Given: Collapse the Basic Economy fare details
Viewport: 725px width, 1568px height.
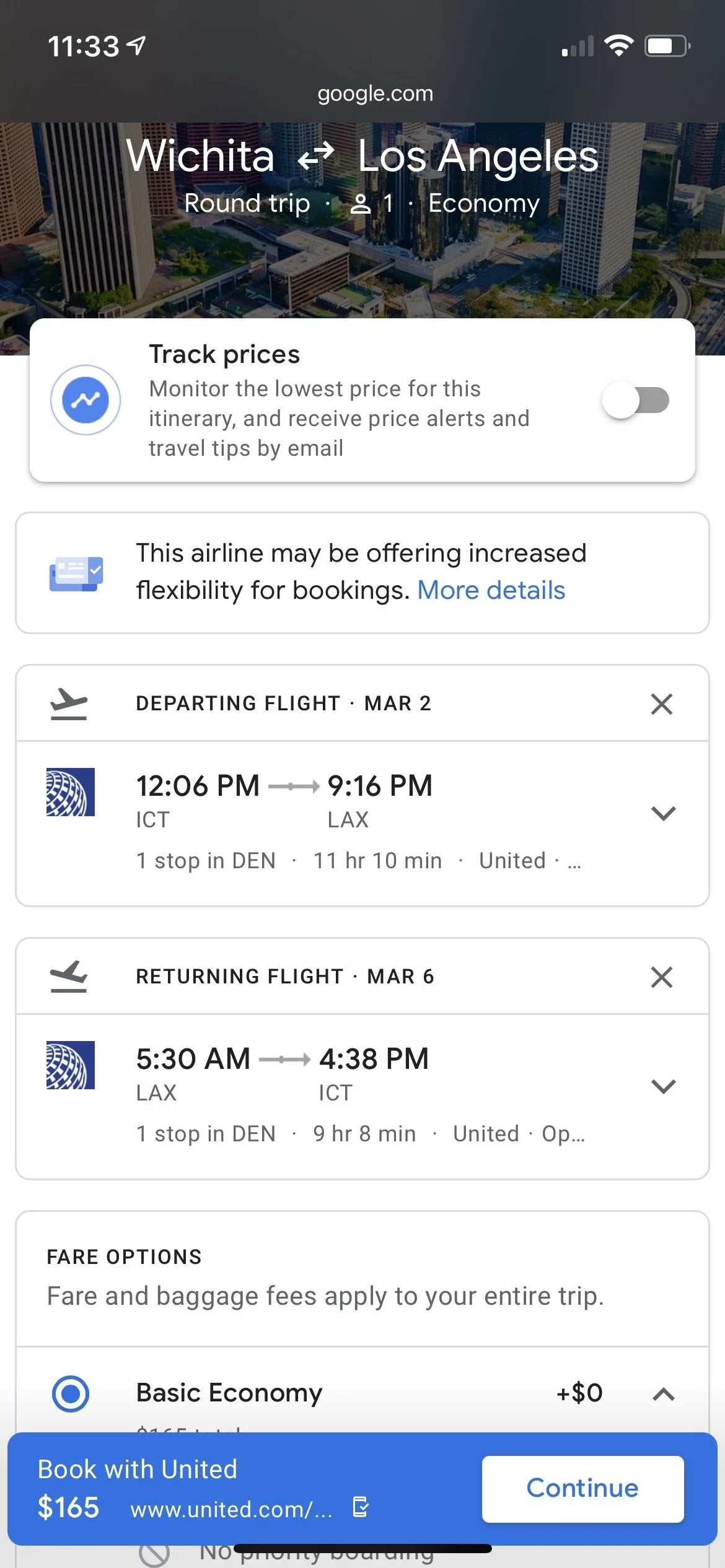Looking at the screenshot, I should tap(663, 1394).
